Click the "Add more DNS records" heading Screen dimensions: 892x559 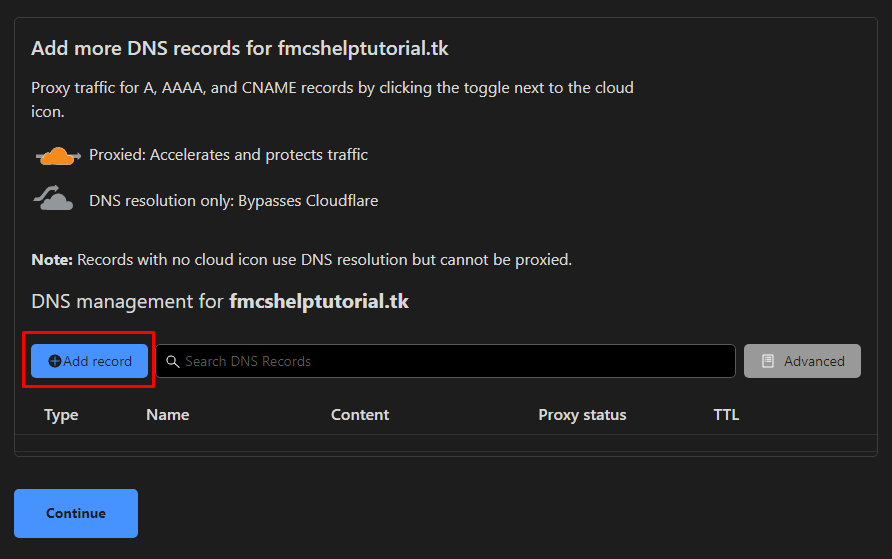tap(239, 49)
